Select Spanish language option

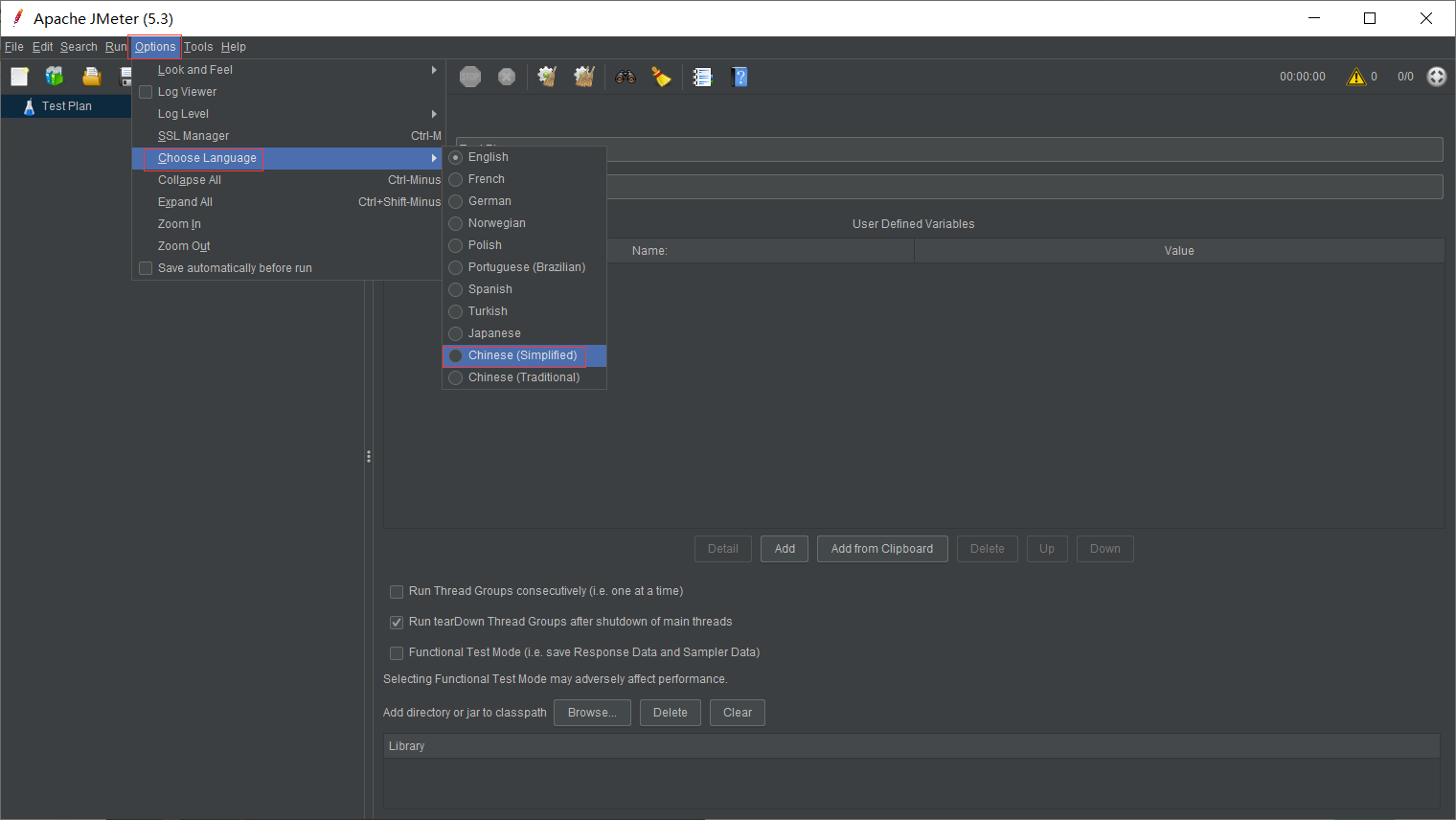coord(524,289)
